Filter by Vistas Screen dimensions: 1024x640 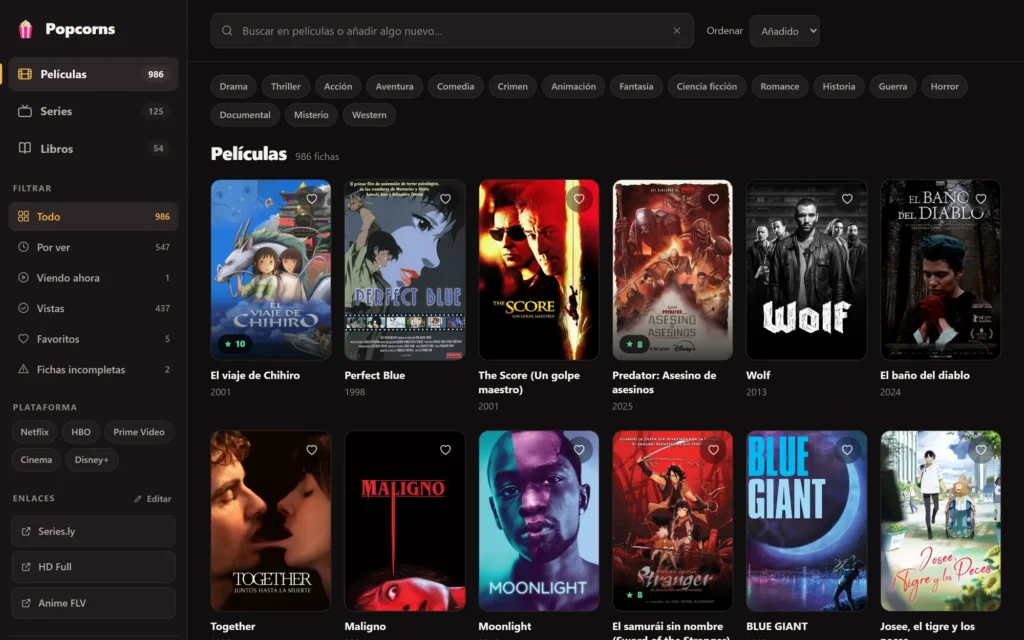point(93,308)
